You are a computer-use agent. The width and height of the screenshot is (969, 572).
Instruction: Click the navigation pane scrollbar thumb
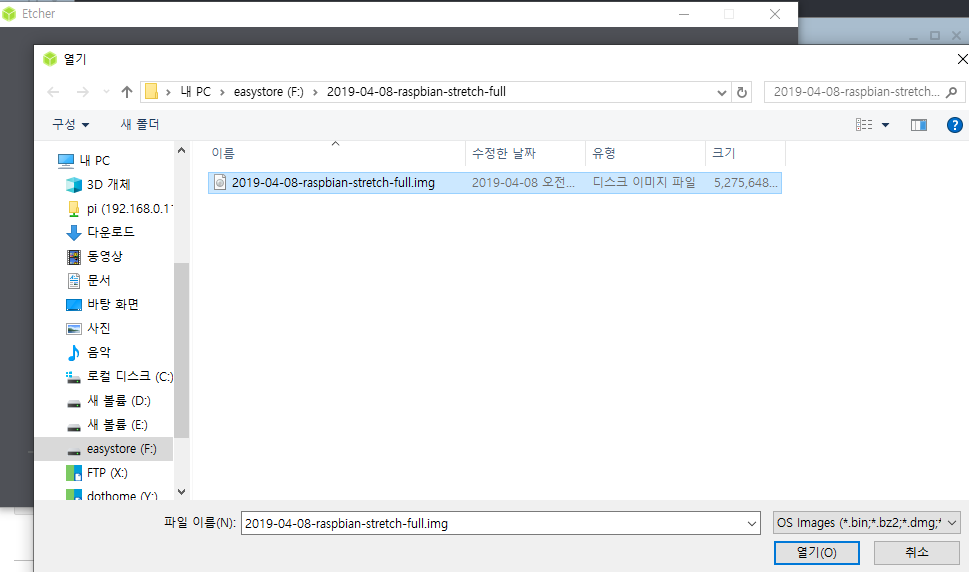[x=181, y=350]
